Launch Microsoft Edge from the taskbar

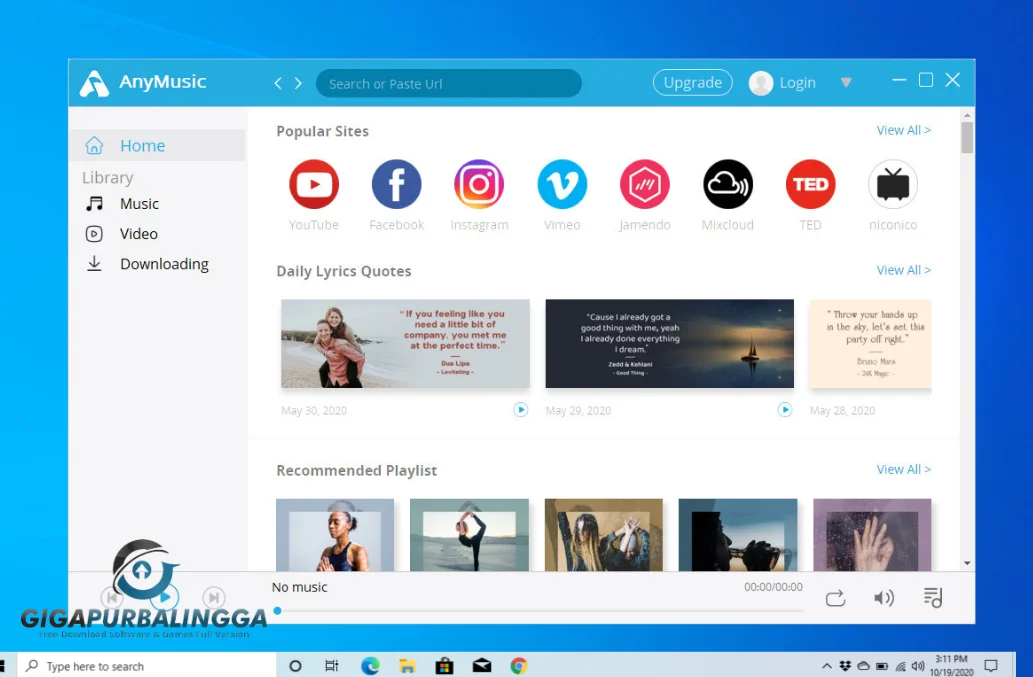[370, 666]
